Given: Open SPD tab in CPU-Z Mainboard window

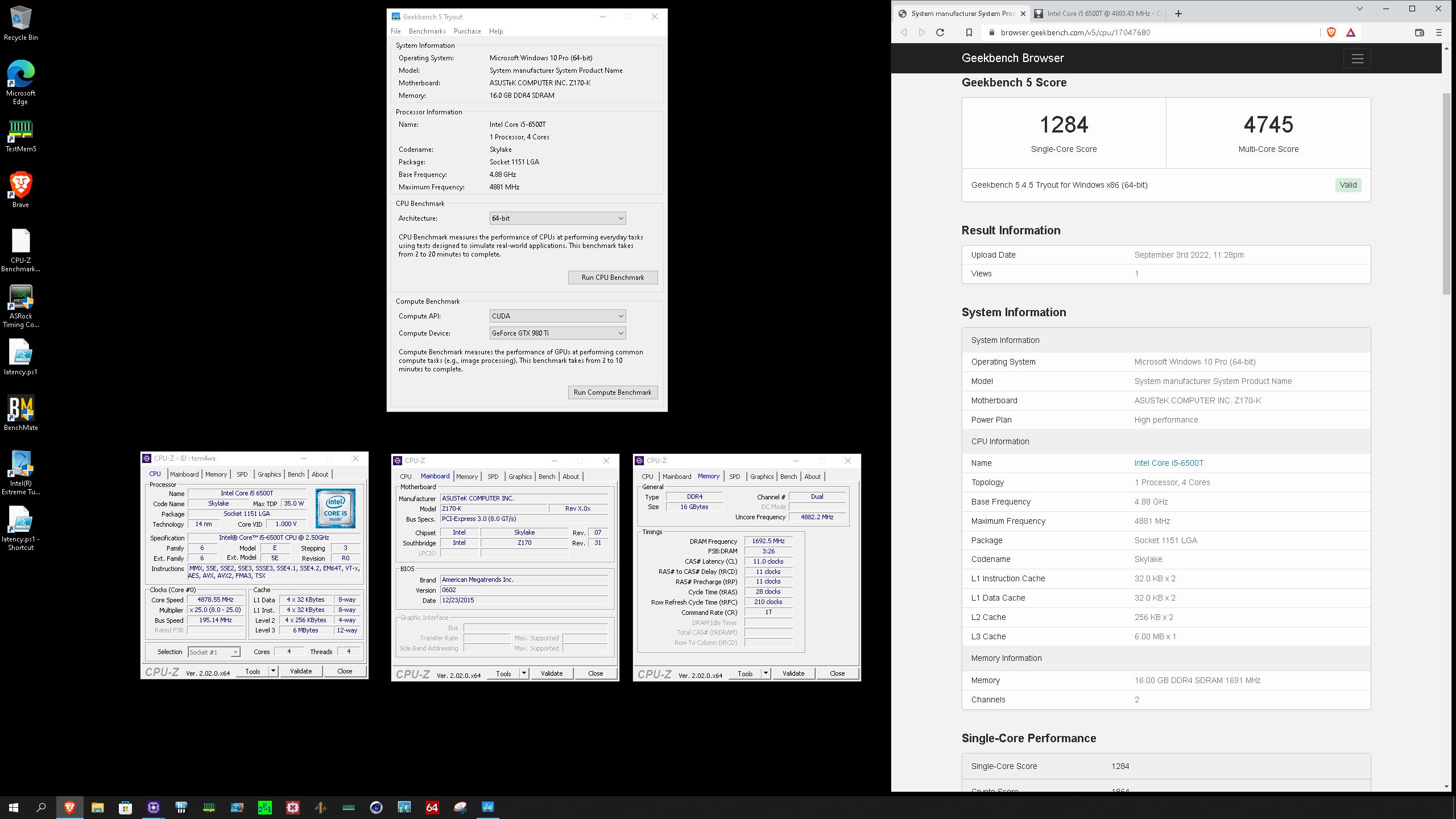Looking at the screenshot, I should coord(493,477).
